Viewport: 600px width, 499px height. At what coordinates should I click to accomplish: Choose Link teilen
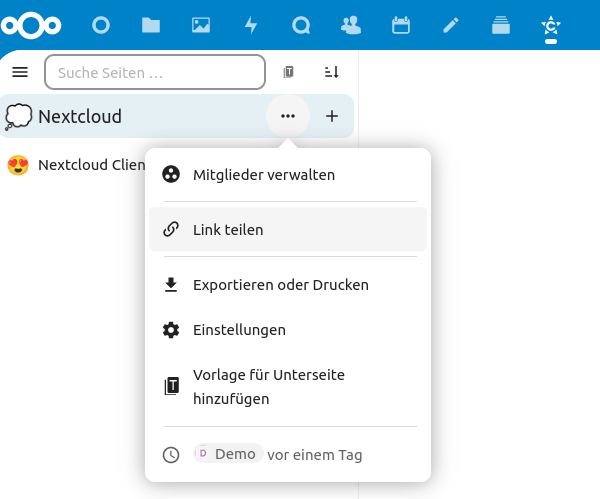click(x=288, y=229)
